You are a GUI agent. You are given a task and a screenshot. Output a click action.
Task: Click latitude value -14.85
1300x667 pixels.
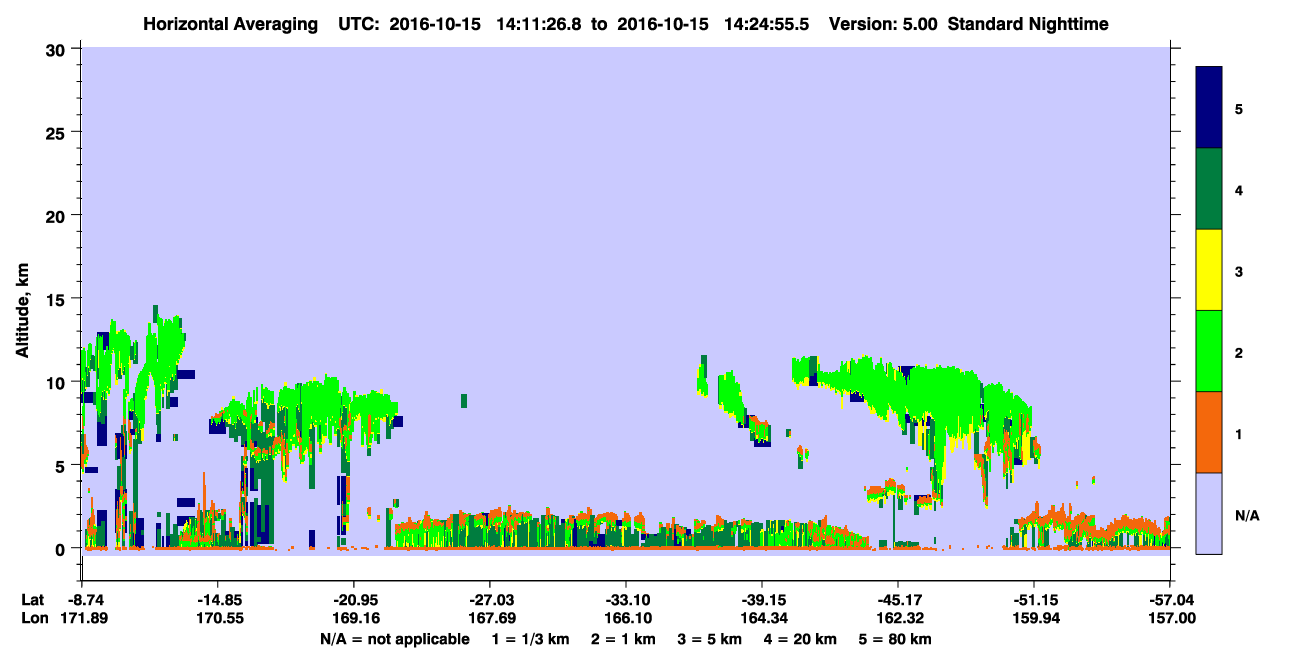coord(217,600)
